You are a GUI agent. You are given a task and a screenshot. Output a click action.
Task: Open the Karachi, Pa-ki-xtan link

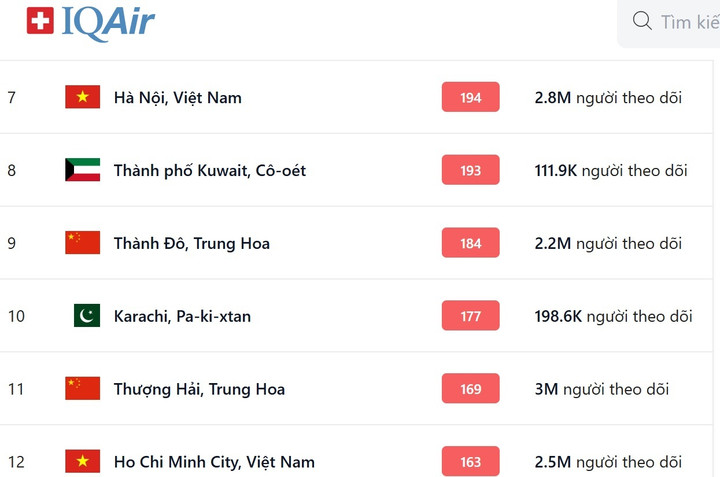(182, 317)
